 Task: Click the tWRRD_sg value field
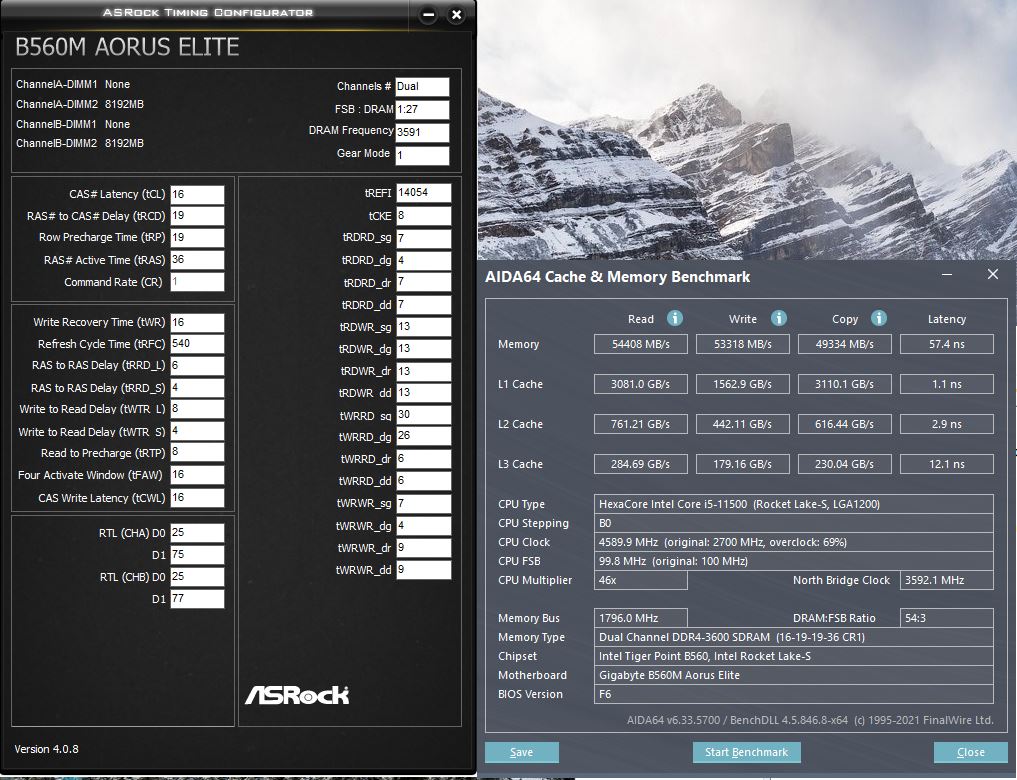point(424,415)
